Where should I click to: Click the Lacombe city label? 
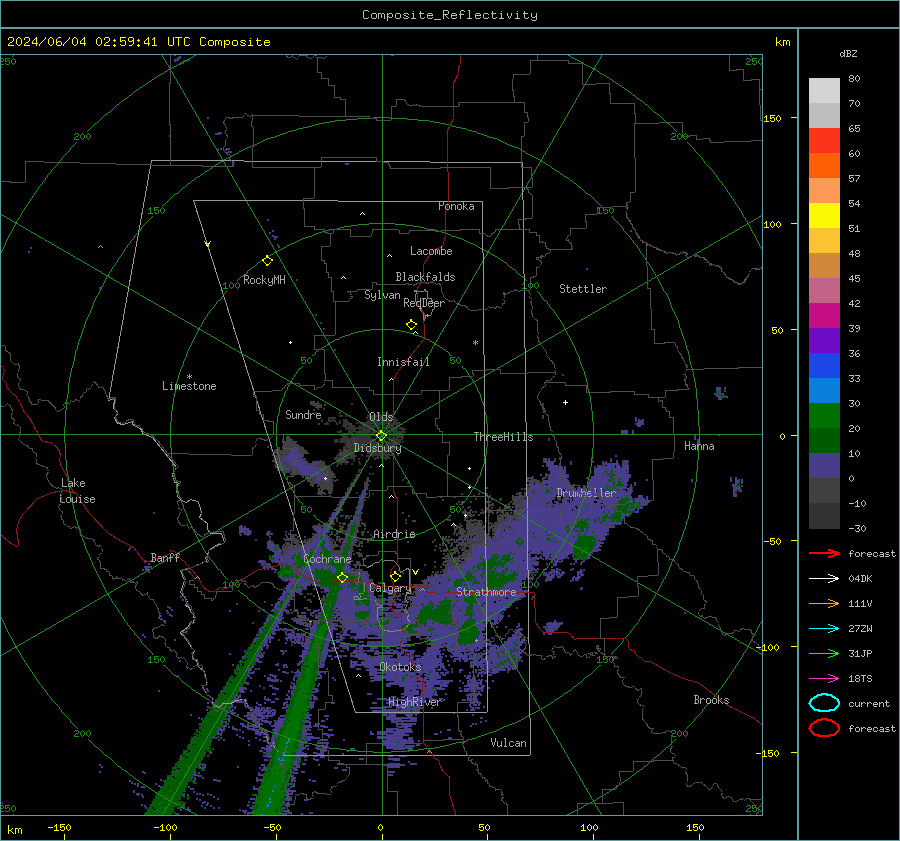click(431, 251)
